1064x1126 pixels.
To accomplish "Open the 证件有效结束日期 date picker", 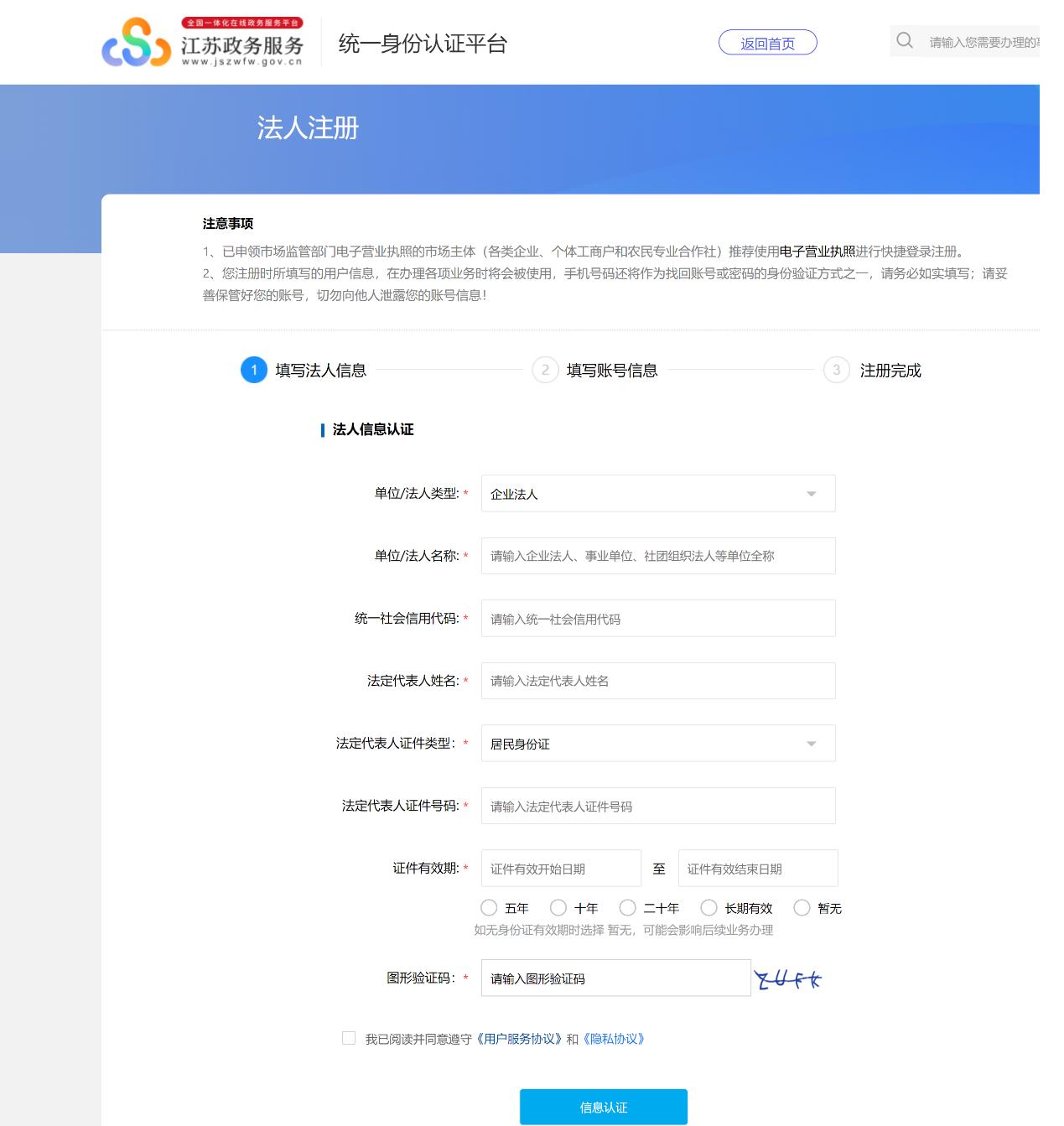I will 758,869.
